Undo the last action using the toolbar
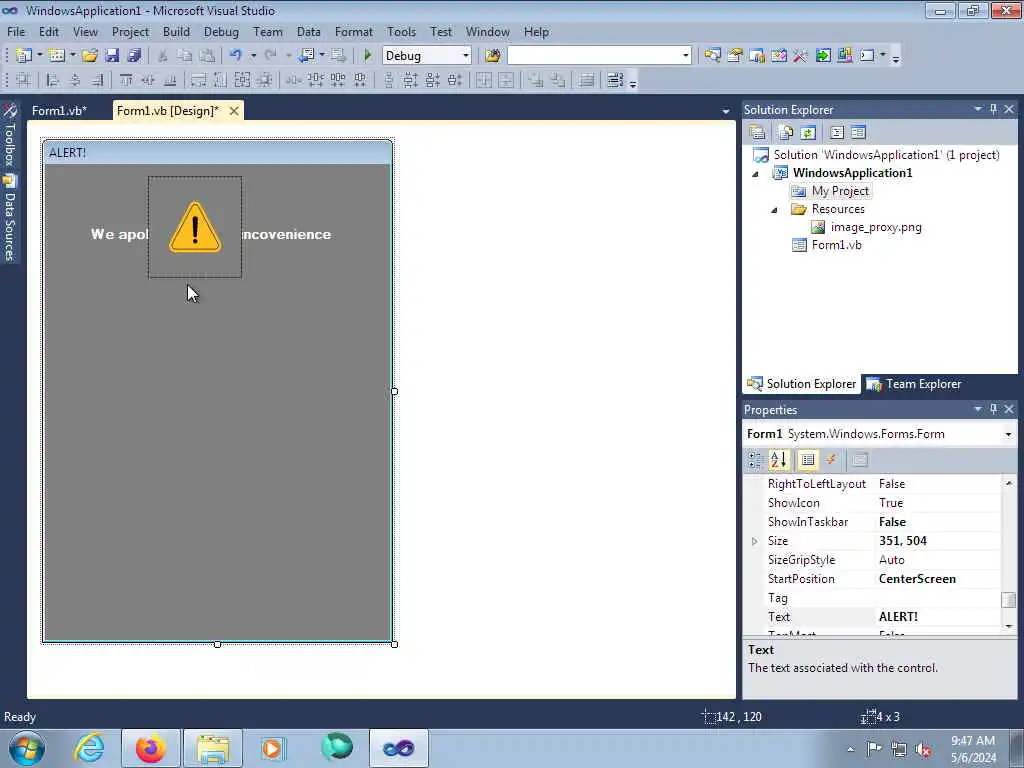This screenshot has height=768, width=1024. (236, 56)
